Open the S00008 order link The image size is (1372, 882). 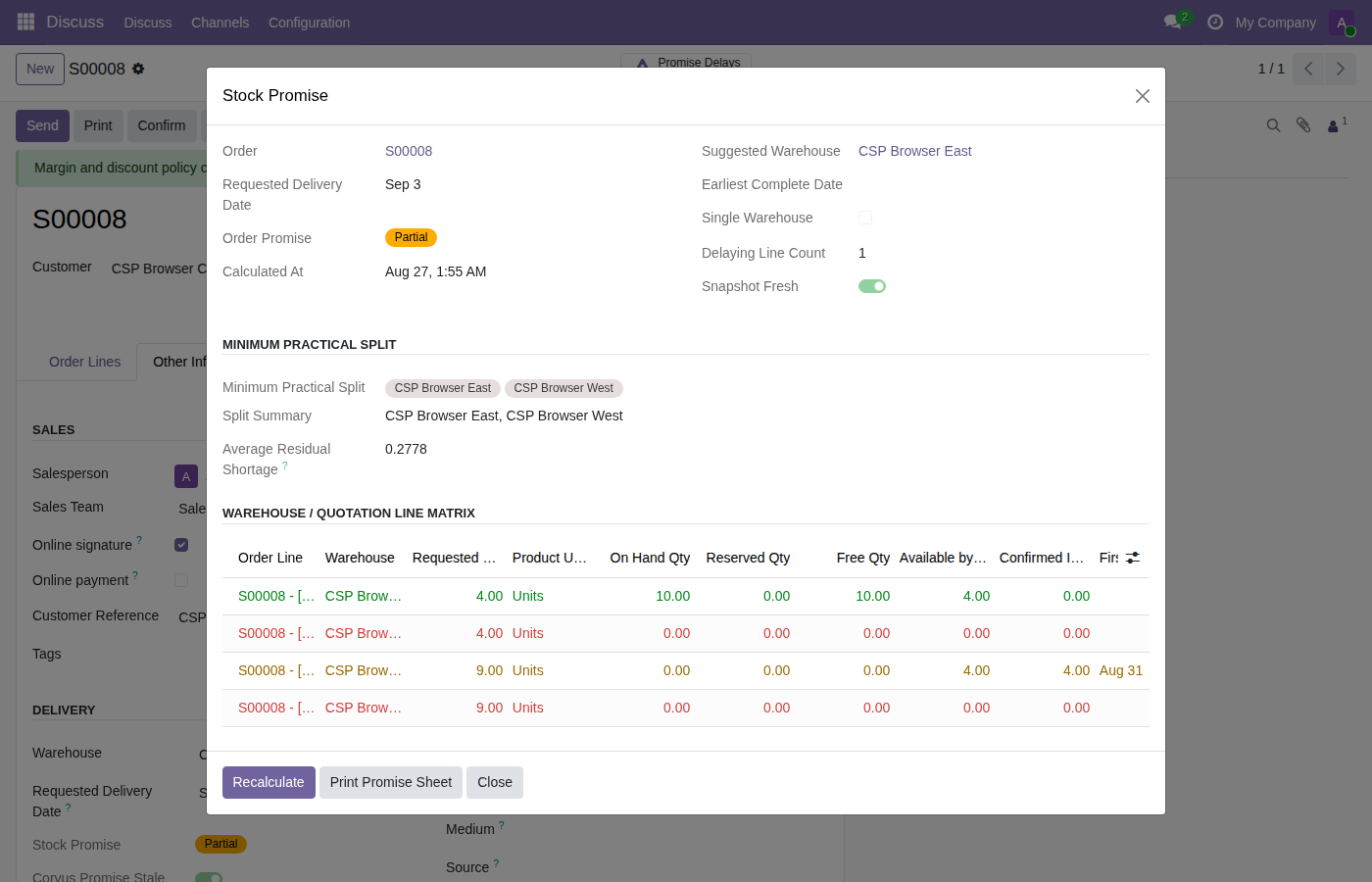coord(409,151)
